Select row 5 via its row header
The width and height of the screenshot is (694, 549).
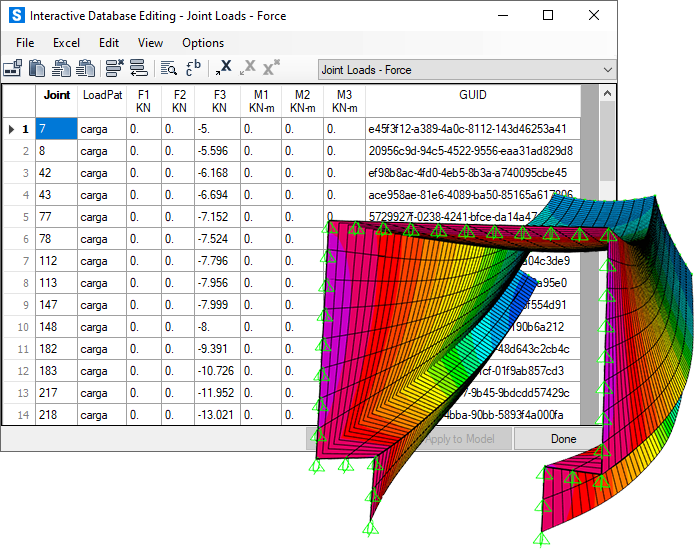(18, 217)
